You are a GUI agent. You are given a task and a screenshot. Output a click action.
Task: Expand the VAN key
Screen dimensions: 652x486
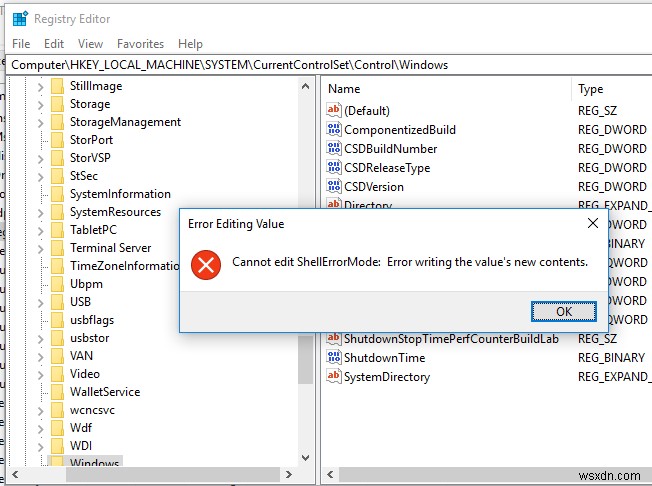(40, 357)
